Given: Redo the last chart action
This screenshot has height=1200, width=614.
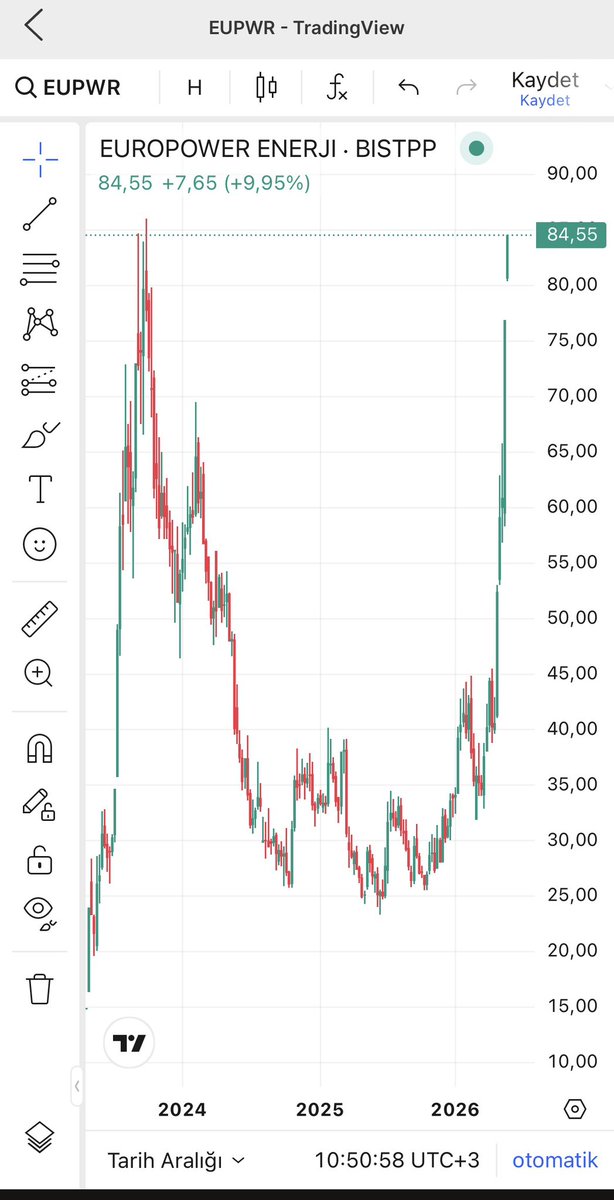Looking at the screenshot, I should 466,87.
